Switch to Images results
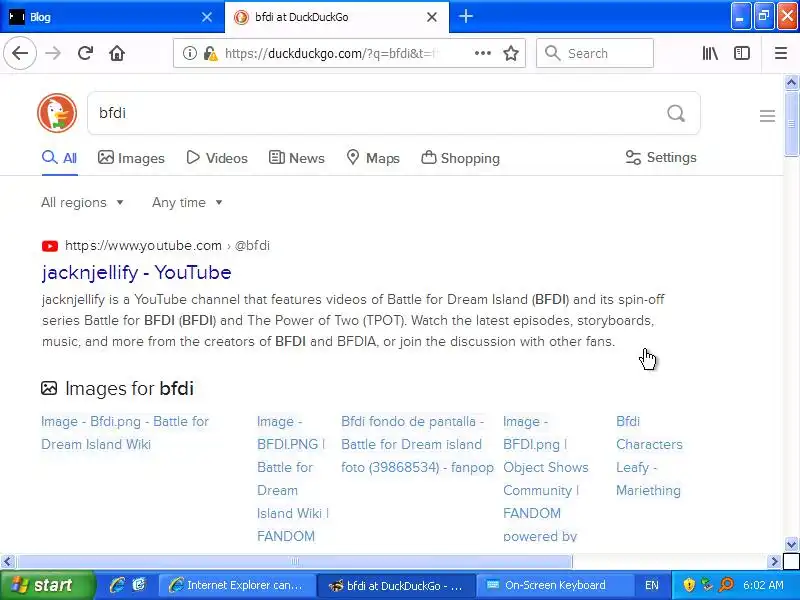This screenshot has height=600, width=800. pos(131,158)
